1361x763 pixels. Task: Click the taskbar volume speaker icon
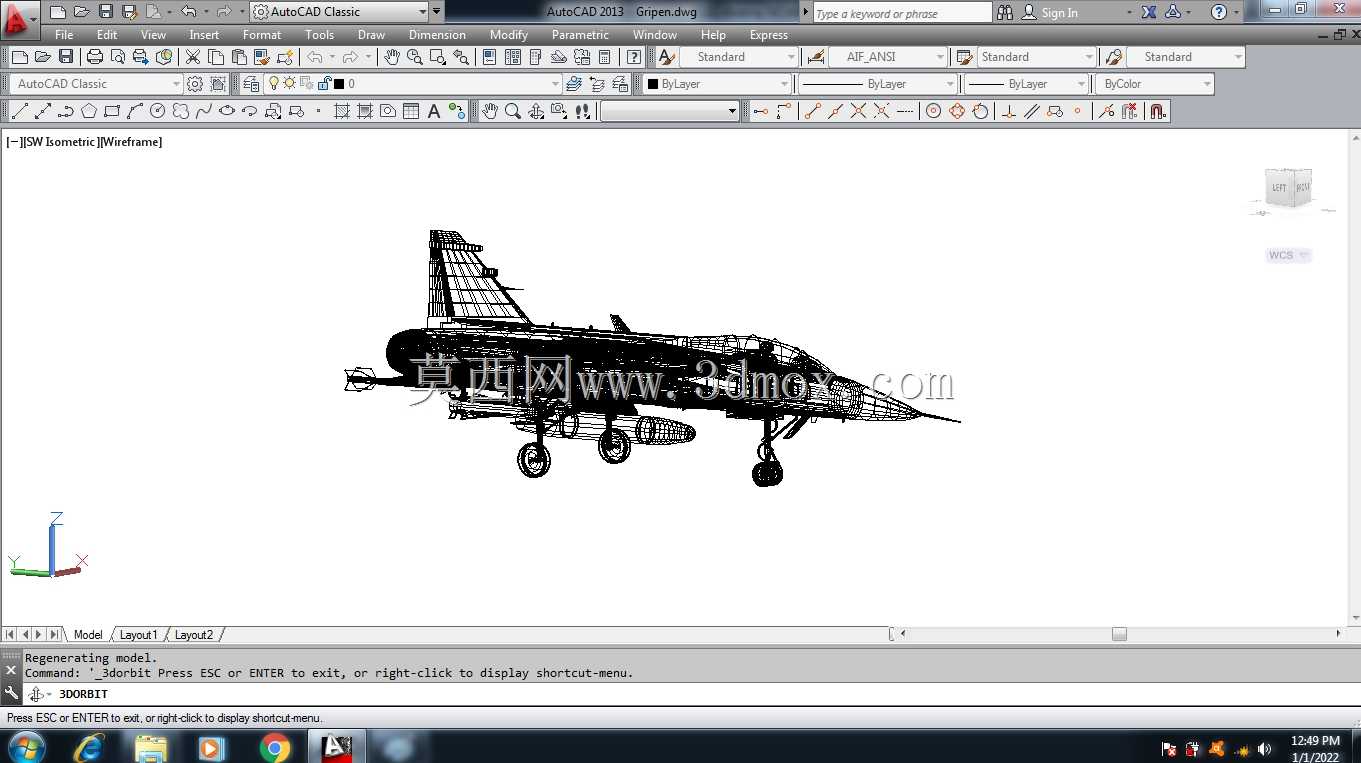pos(1264,749)
